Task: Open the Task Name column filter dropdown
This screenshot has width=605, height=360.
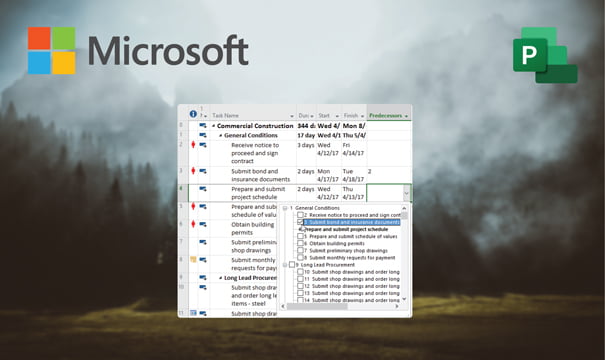Action: 292,116
